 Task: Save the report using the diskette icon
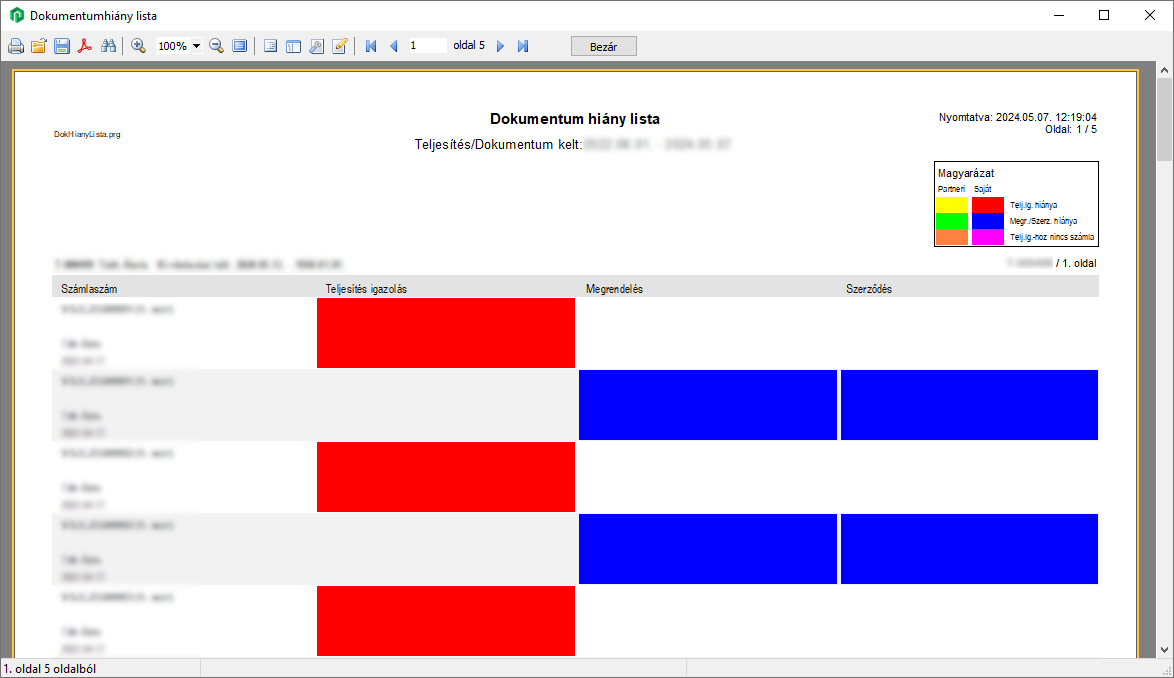tap(62, 46)
